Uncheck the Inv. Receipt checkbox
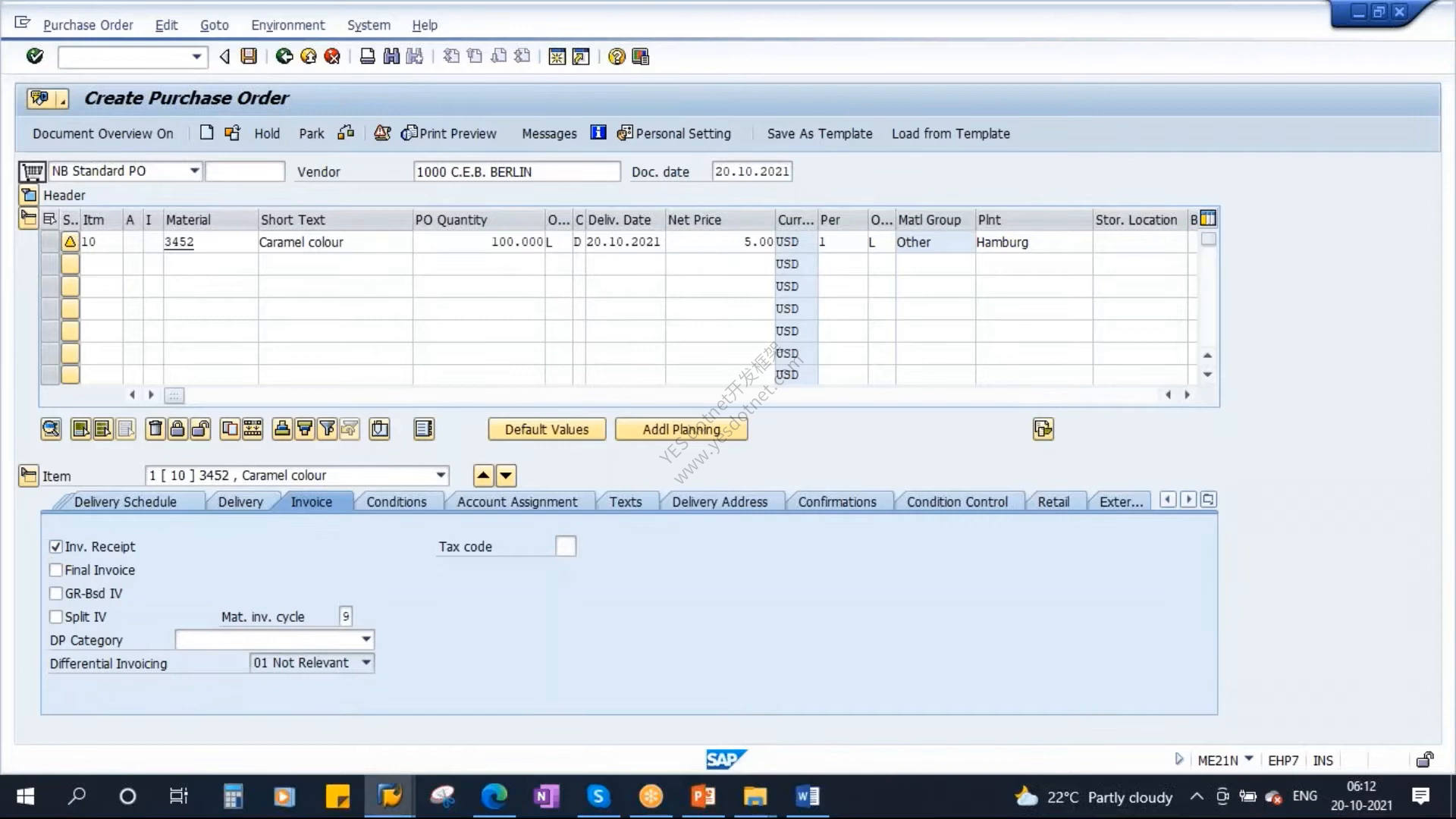The image size is (1456, 819). coord(55,547)
